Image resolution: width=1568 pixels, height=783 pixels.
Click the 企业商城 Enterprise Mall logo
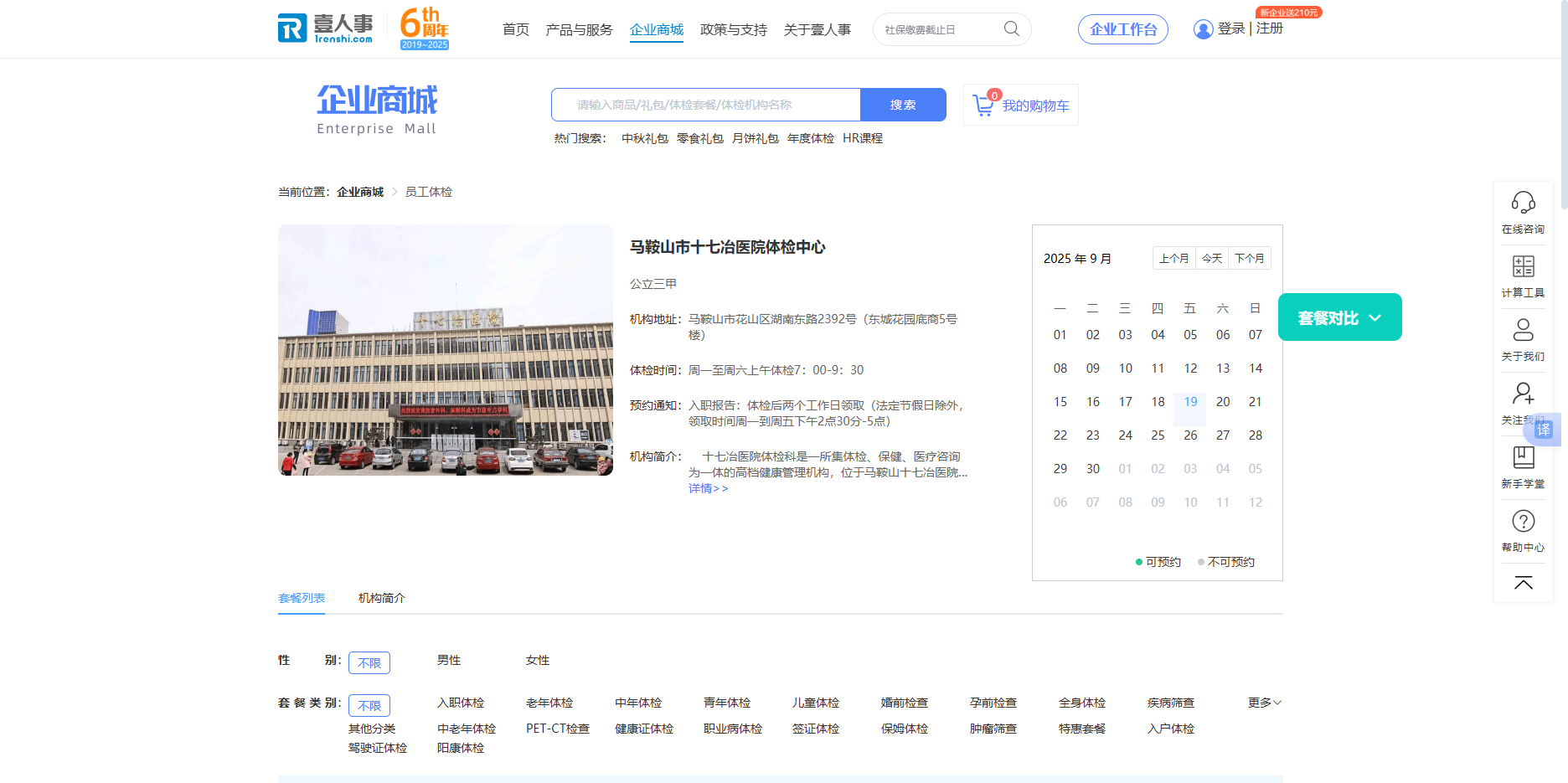(377, 110)
